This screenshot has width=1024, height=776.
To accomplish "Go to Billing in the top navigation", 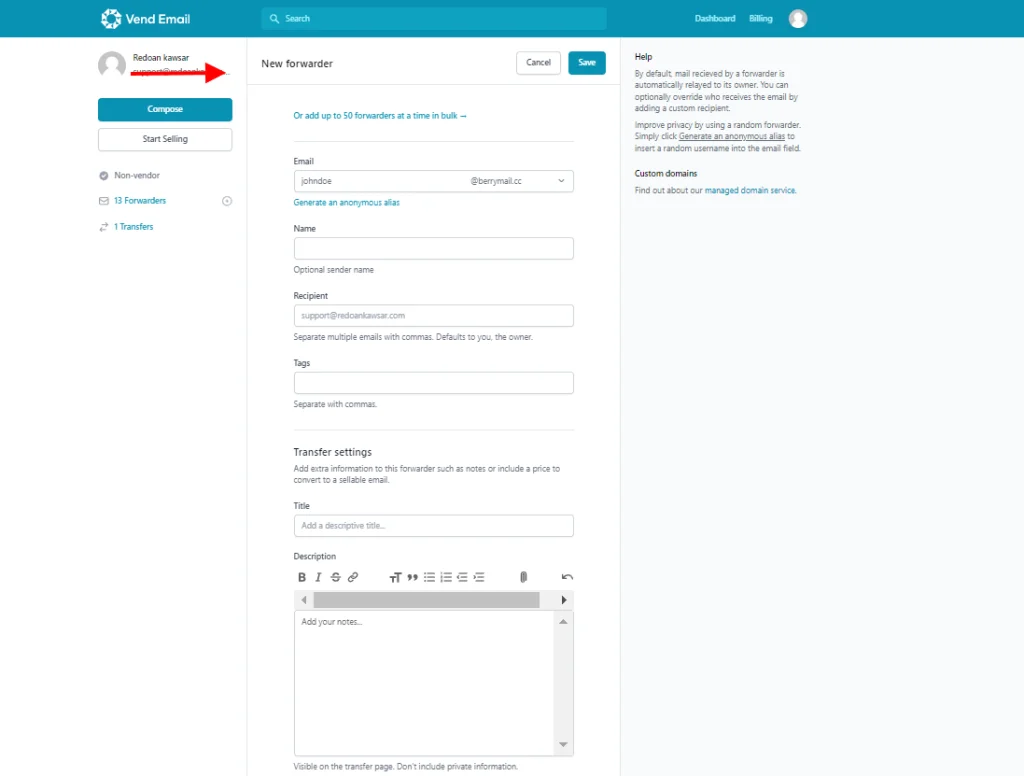I will tap(761, 19).
